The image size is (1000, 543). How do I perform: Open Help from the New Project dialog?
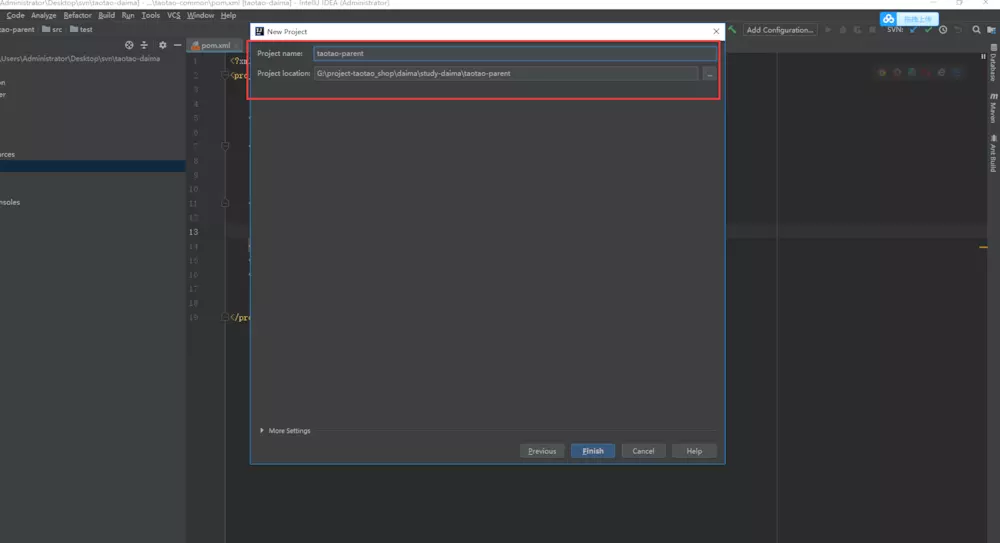click(x=694, y=451)
